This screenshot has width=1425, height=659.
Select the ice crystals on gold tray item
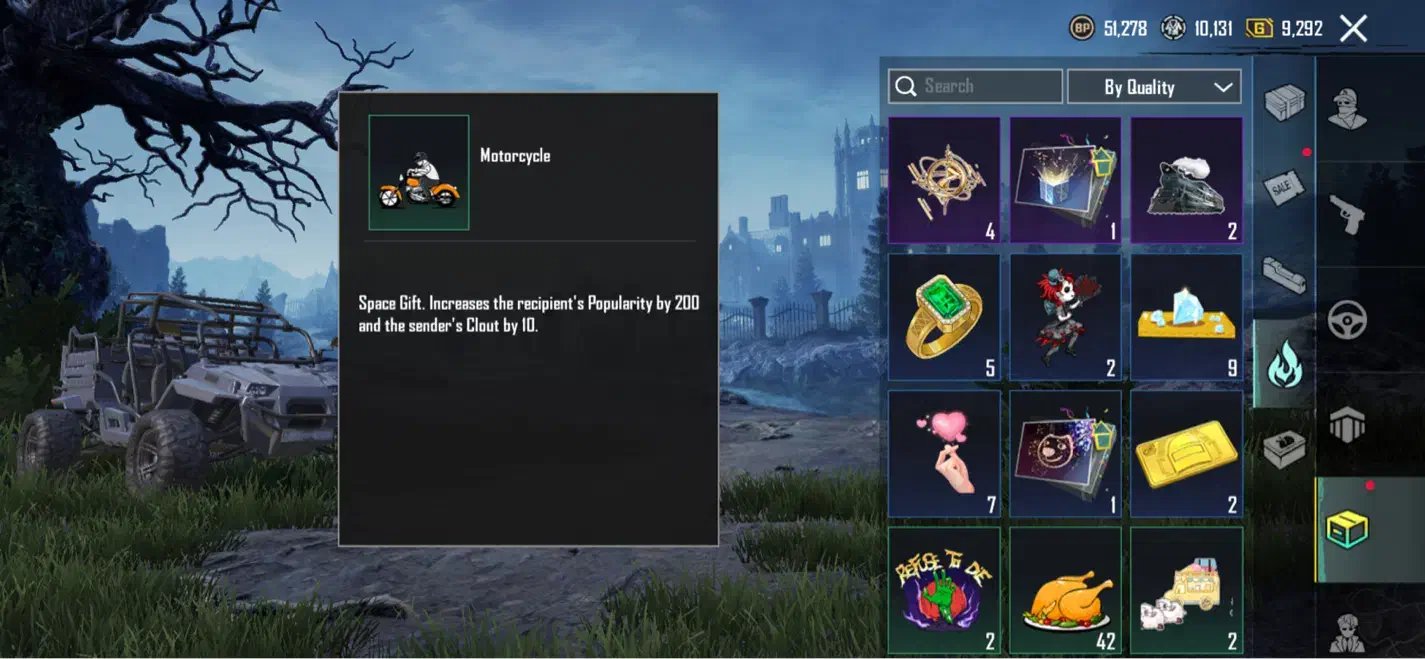click(x=1187, y=317)
